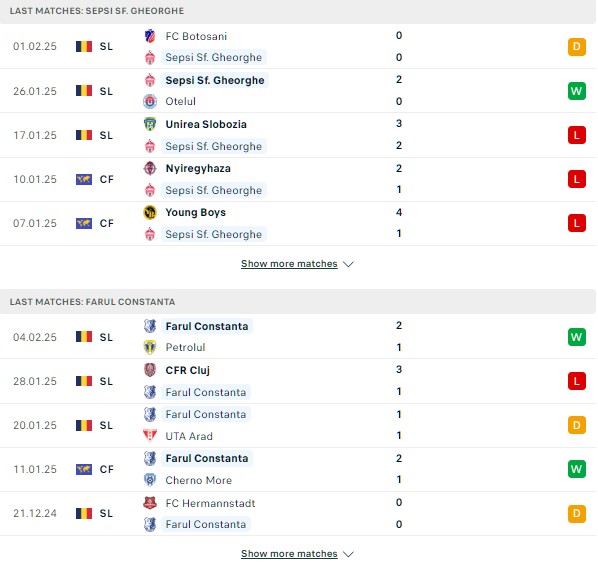Image resolution: width=598 pixels, height=568 pixels.
Task: Click the Unirea Slobozia crest icon
Action: point(150,124)
